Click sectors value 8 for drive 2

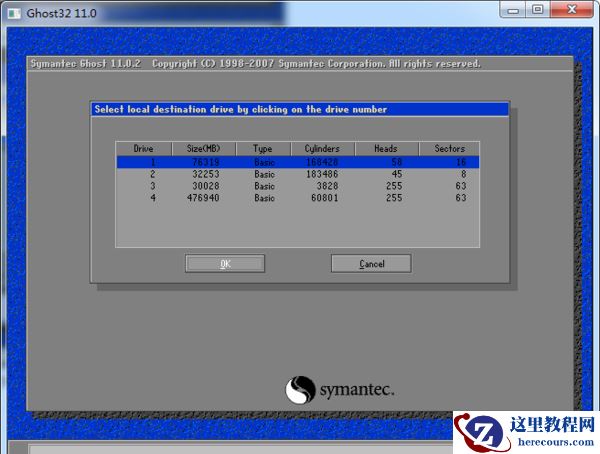tap(463, 174)
